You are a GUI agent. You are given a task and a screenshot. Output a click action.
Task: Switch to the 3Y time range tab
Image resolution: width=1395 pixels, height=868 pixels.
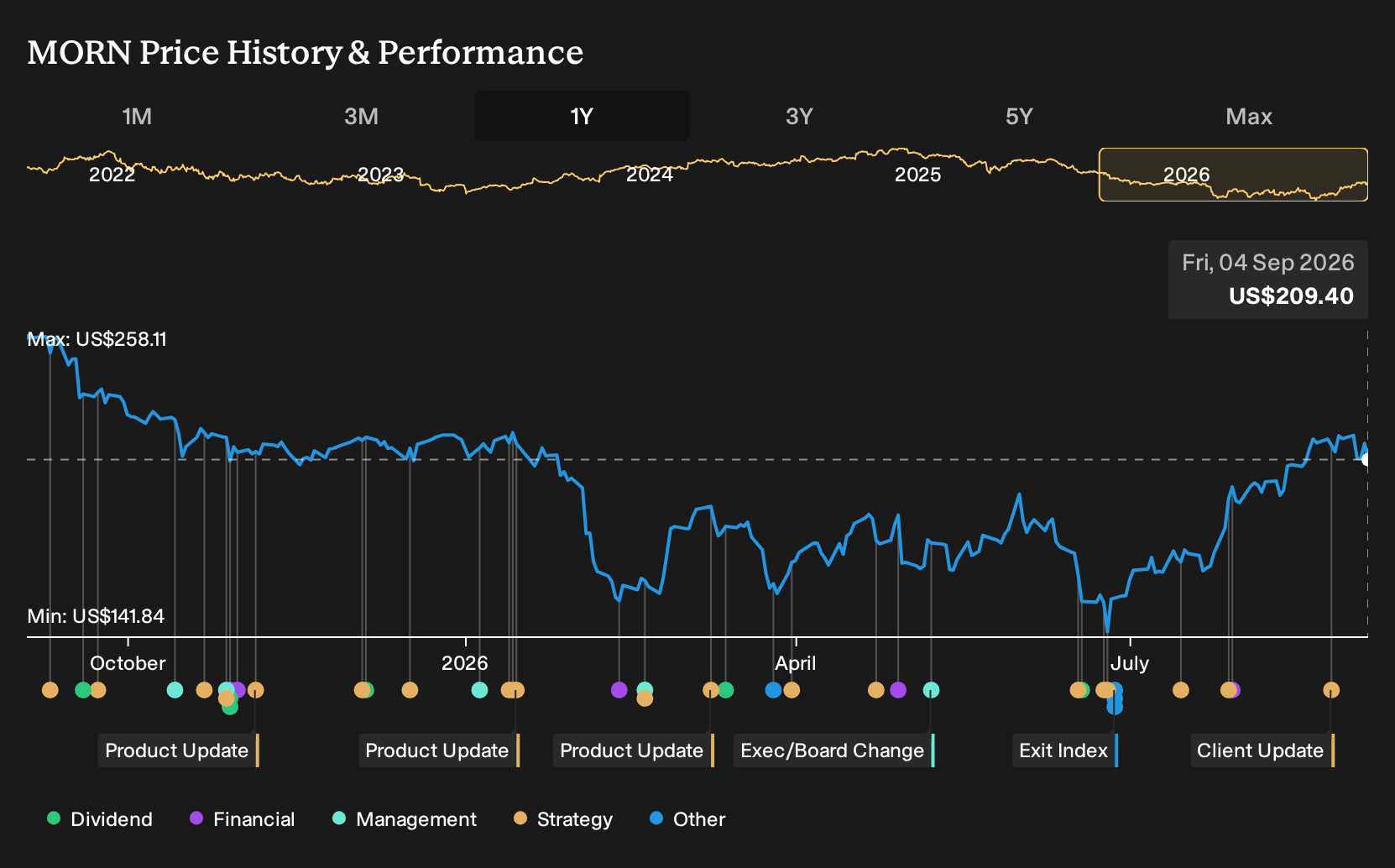(799, 116)
